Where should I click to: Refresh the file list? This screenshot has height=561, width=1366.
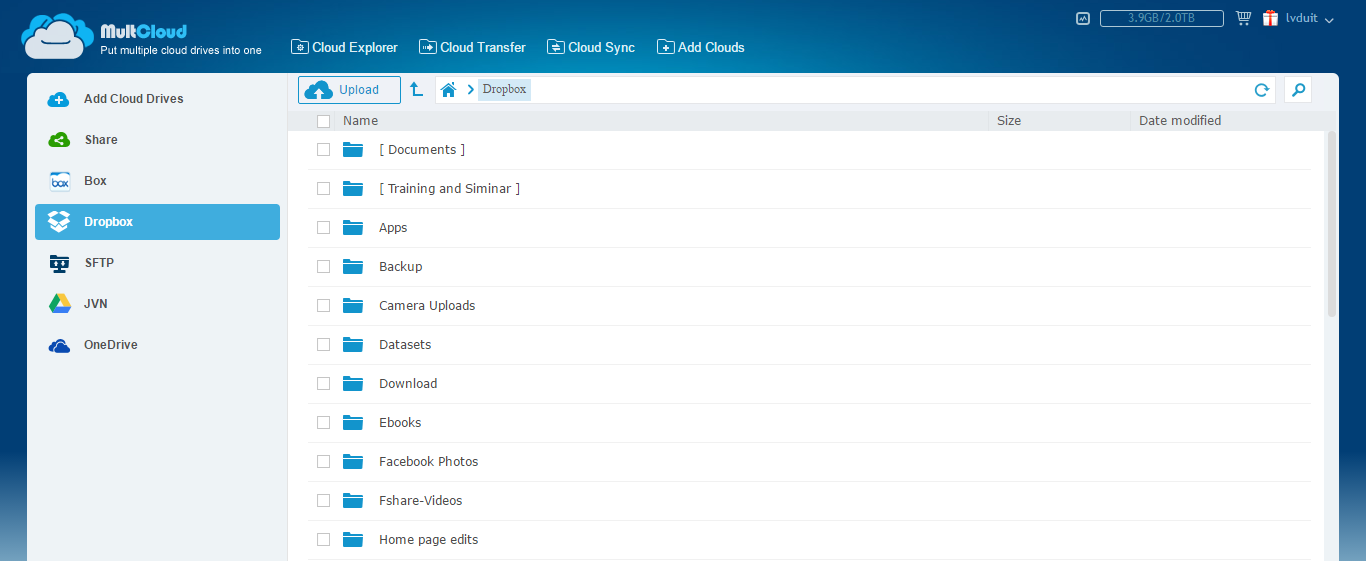click(x=1262, y=90)
